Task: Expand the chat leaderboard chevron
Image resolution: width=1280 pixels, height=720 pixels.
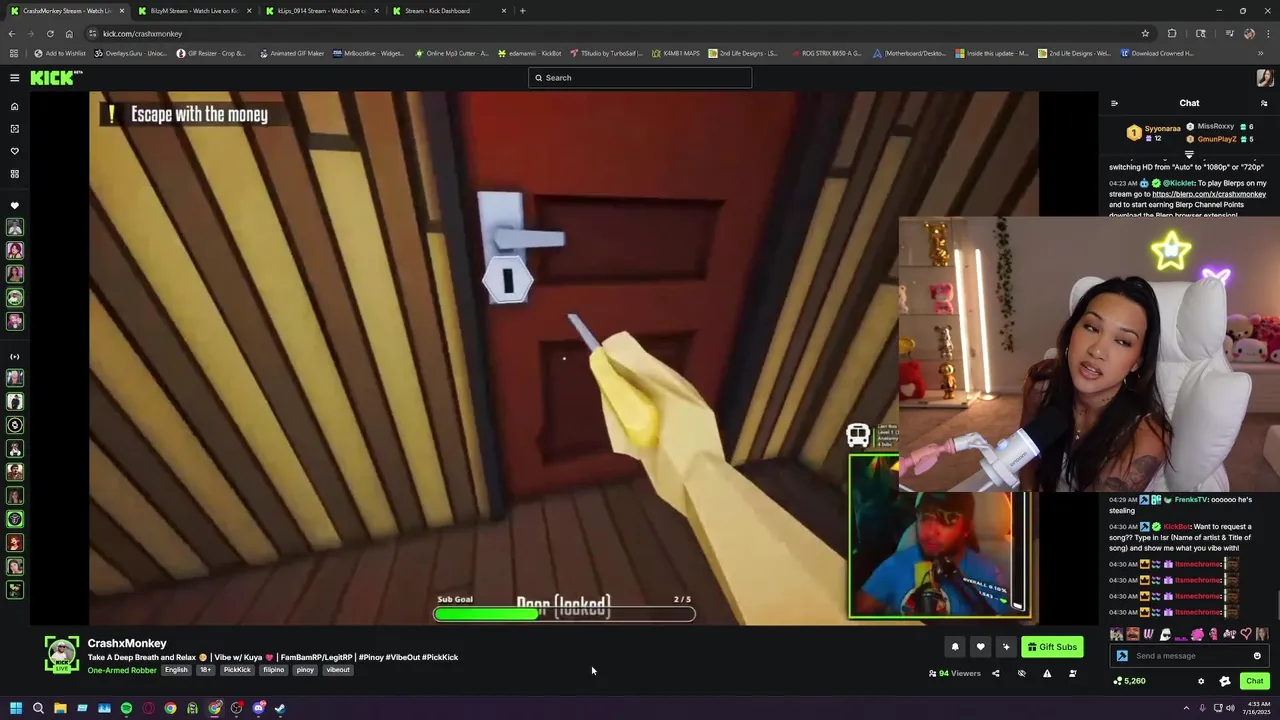Action: tap(1189, 155)
